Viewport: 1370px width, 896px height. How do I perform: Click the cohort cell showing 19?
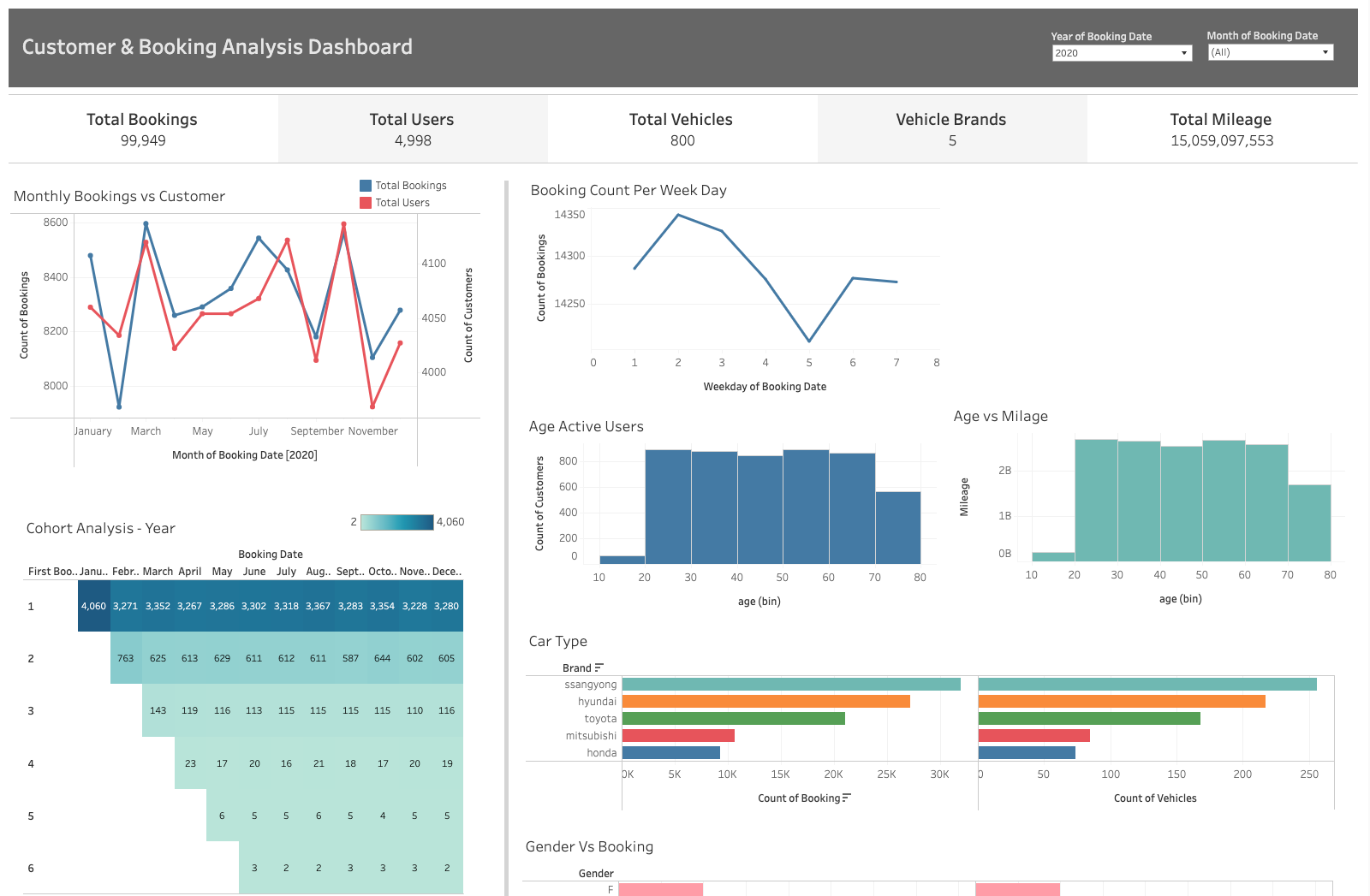pyautogui.click(x=447, y=763)
